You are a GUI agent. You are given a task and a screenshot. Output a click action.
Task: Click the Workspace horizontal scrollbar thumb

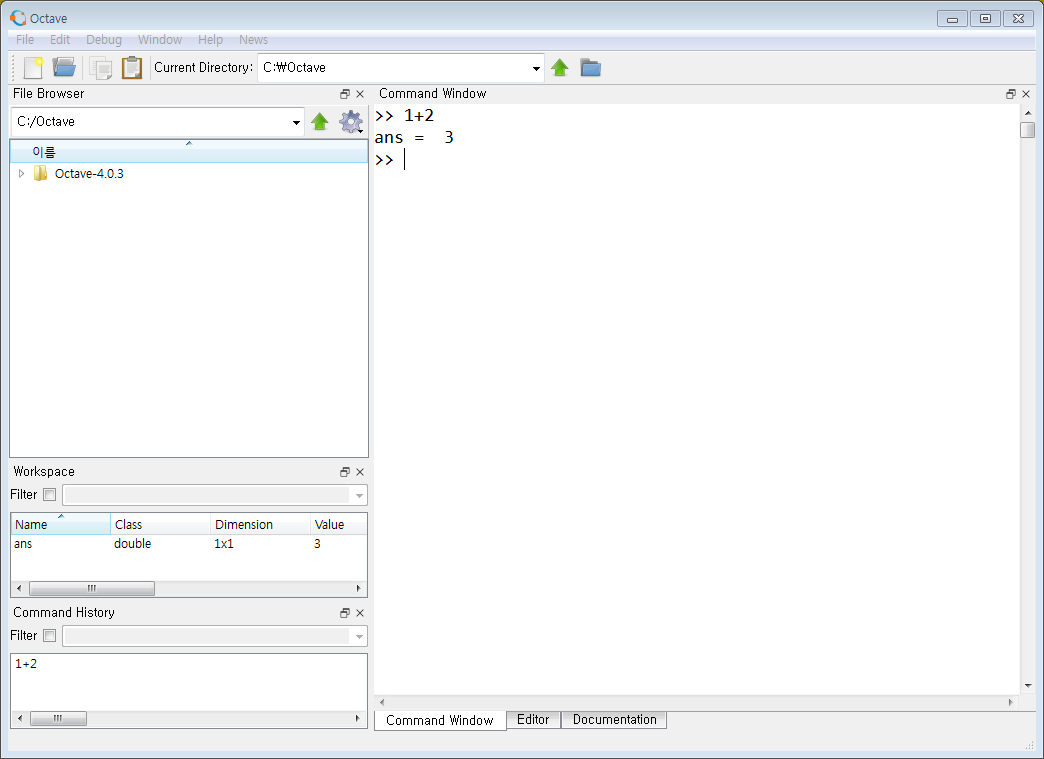92,589
